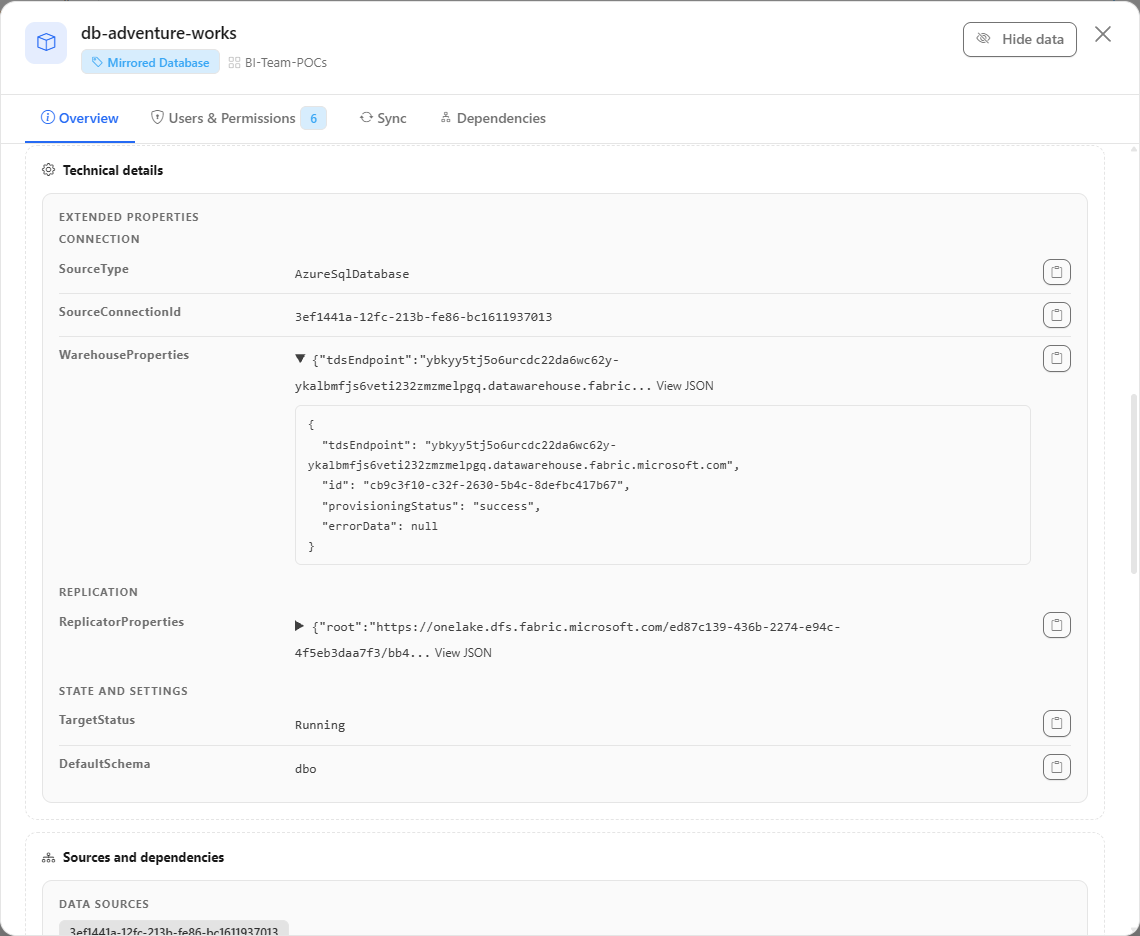Click the dbo DefaultSchema value

(x=305, y=769)
